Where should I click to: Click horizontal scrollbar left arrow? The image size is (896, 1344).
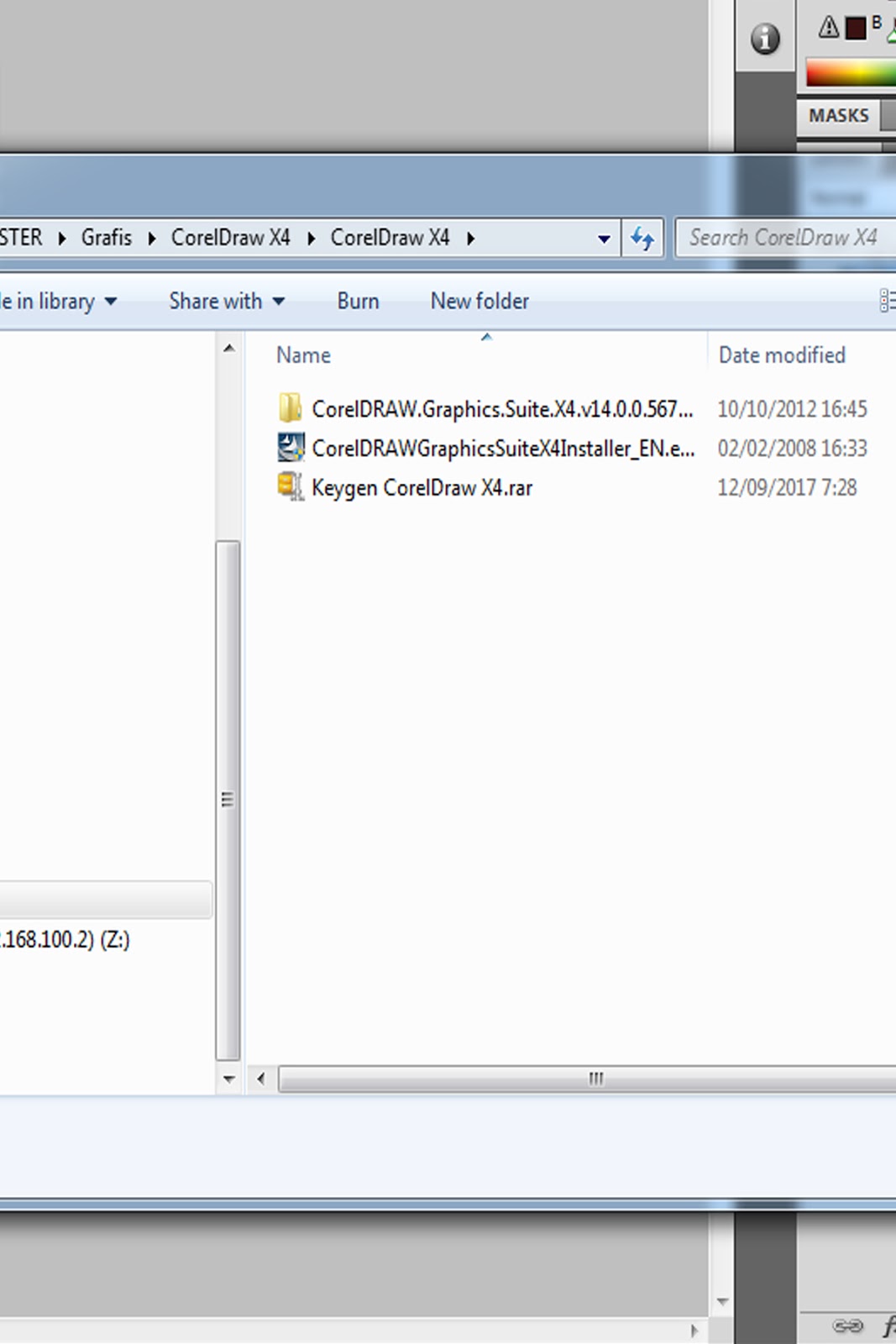pos(260,1079)
